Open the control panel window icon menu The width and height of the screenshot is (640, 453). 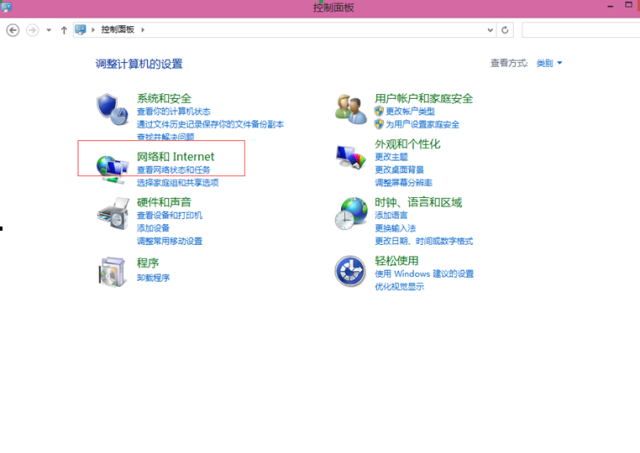point(7,7)
